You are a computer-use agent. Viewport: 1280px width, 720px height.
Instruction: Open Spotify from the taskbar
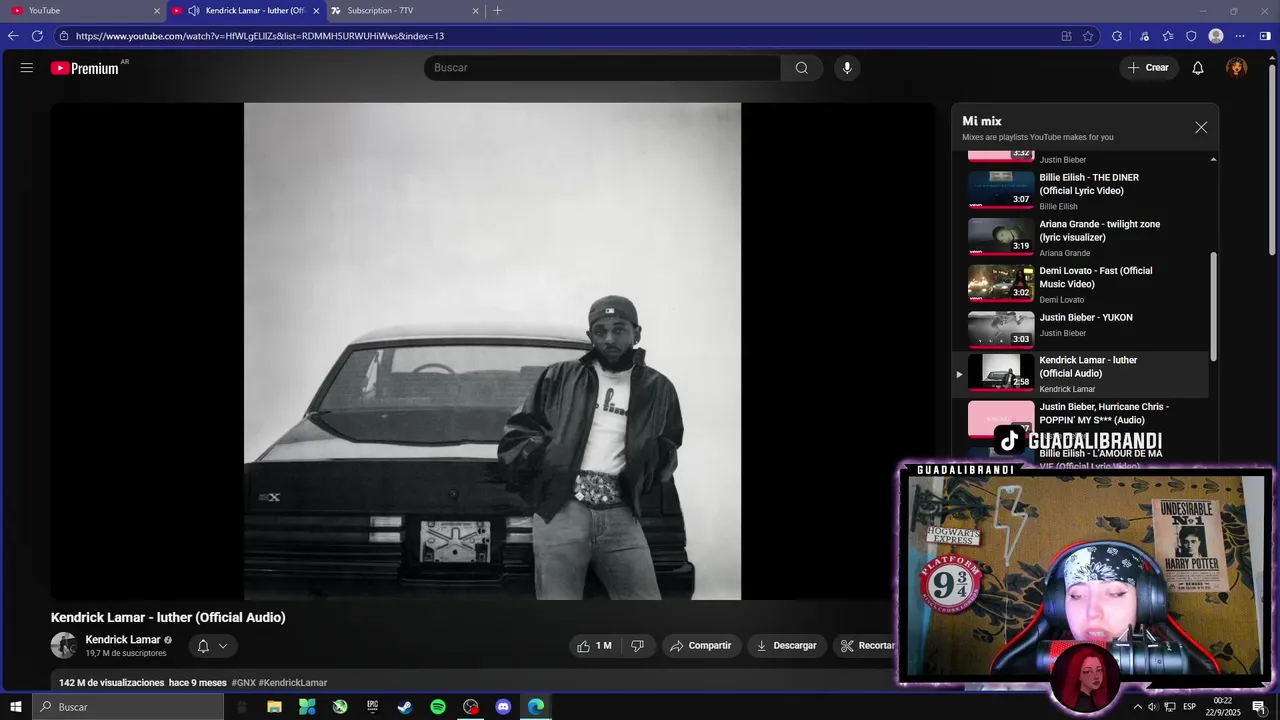pos(438,707)
